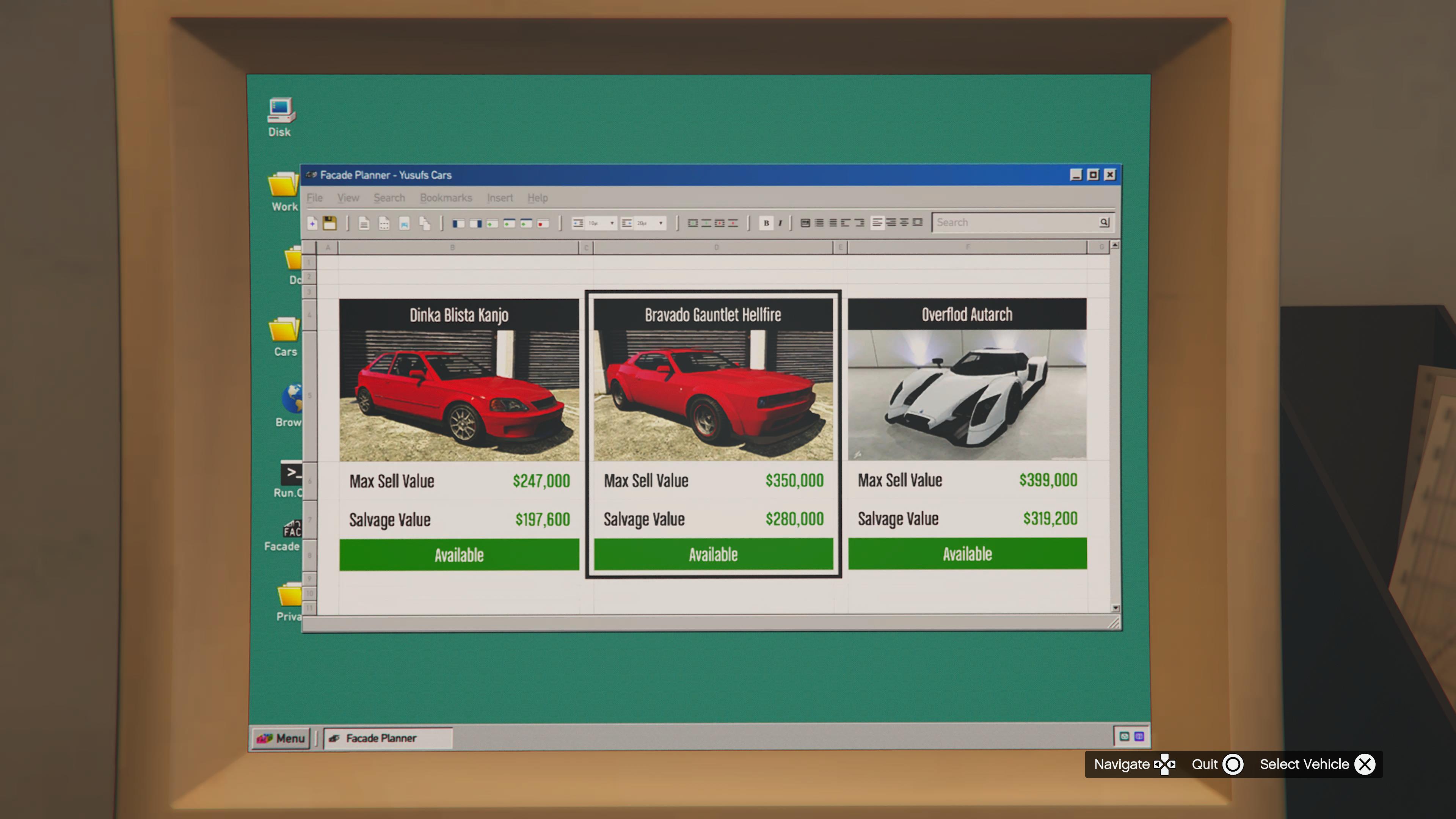1456x819 pixels.
Task: Open the 10pt size dropdown
Action: tap(612, 223)
